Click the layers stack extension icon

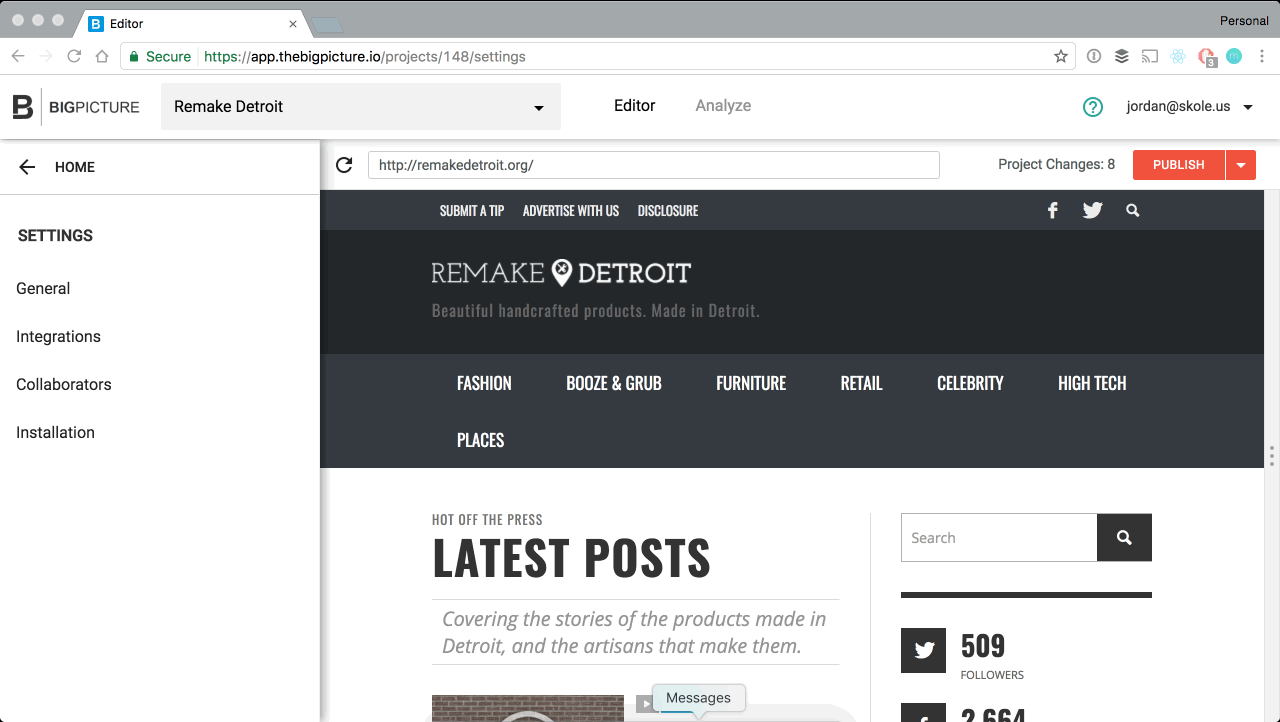[1122, 57]
